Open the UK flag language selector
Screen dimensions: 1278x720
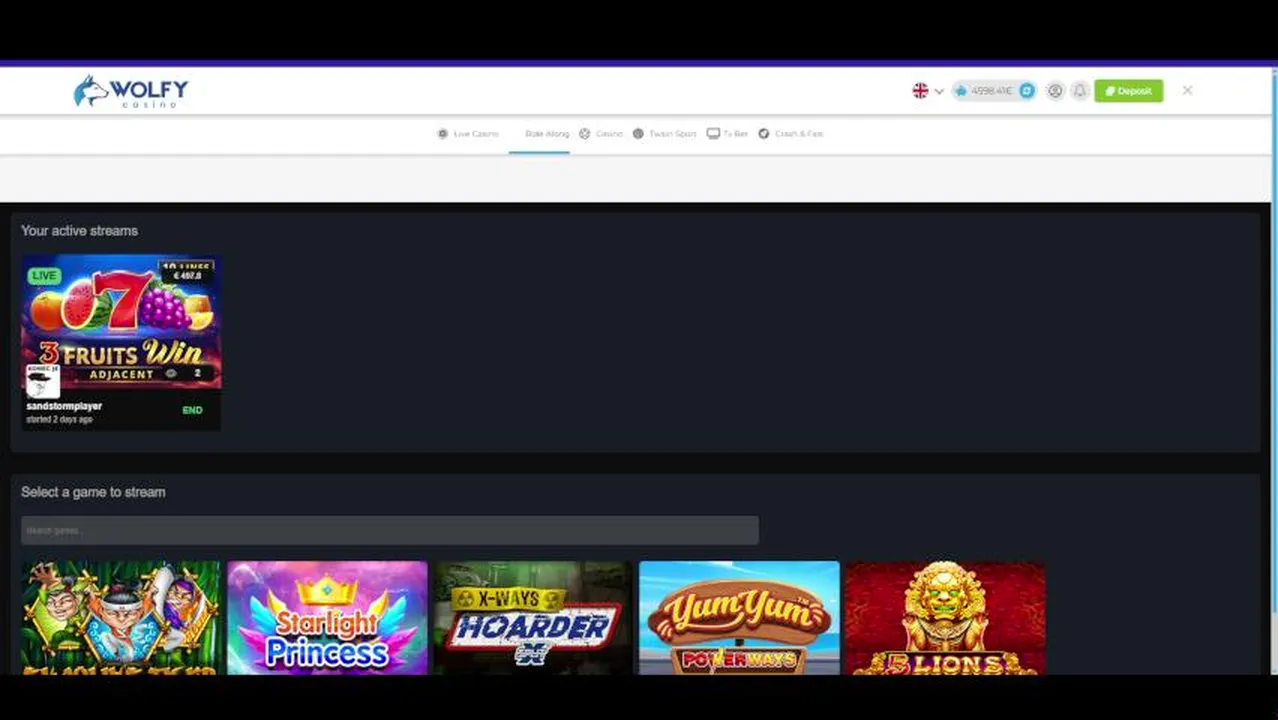click(927, 91)
